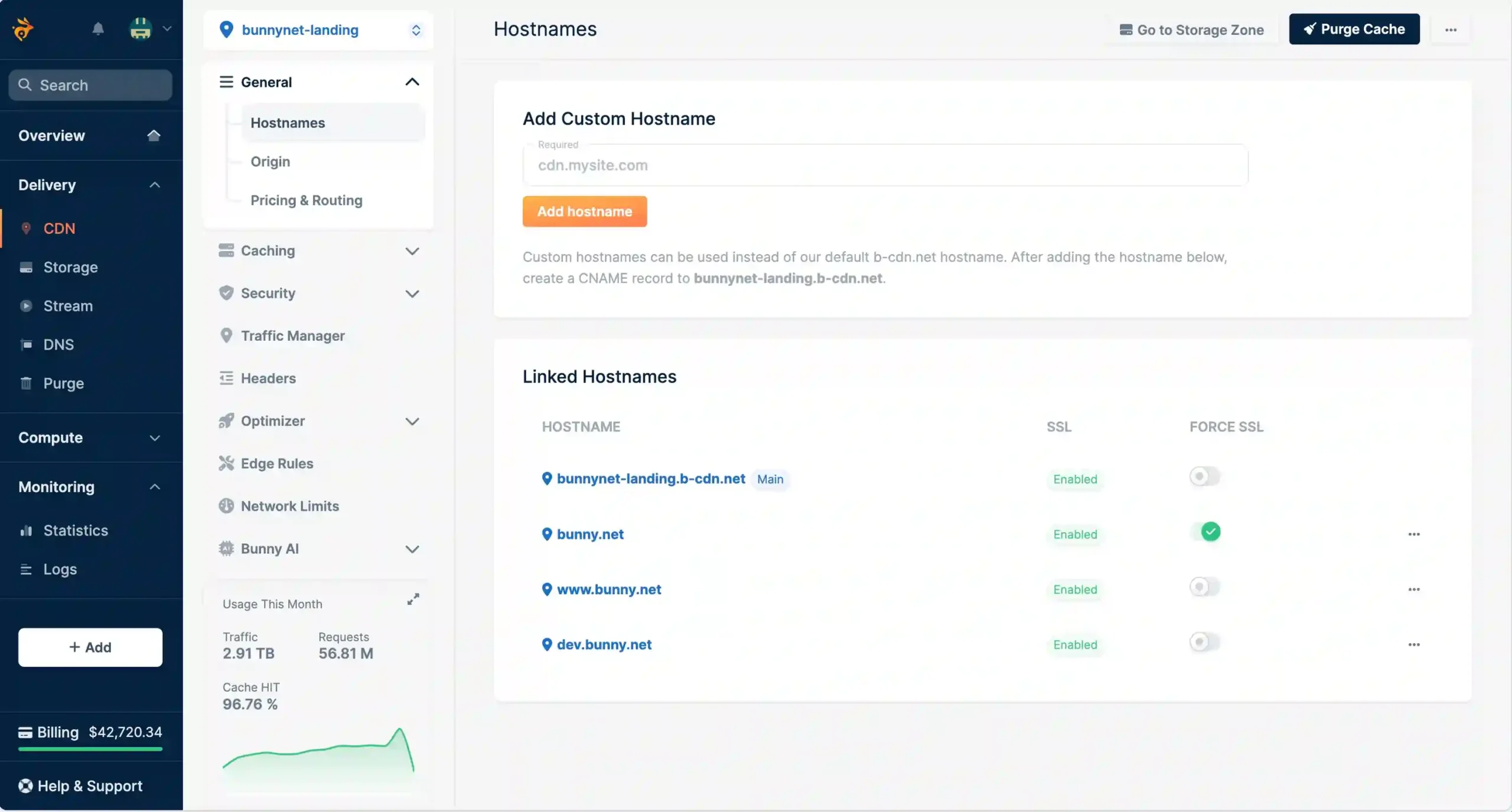Click the green billing progress bar
Screen dimensions: 1512x812
tap(90, 749)
